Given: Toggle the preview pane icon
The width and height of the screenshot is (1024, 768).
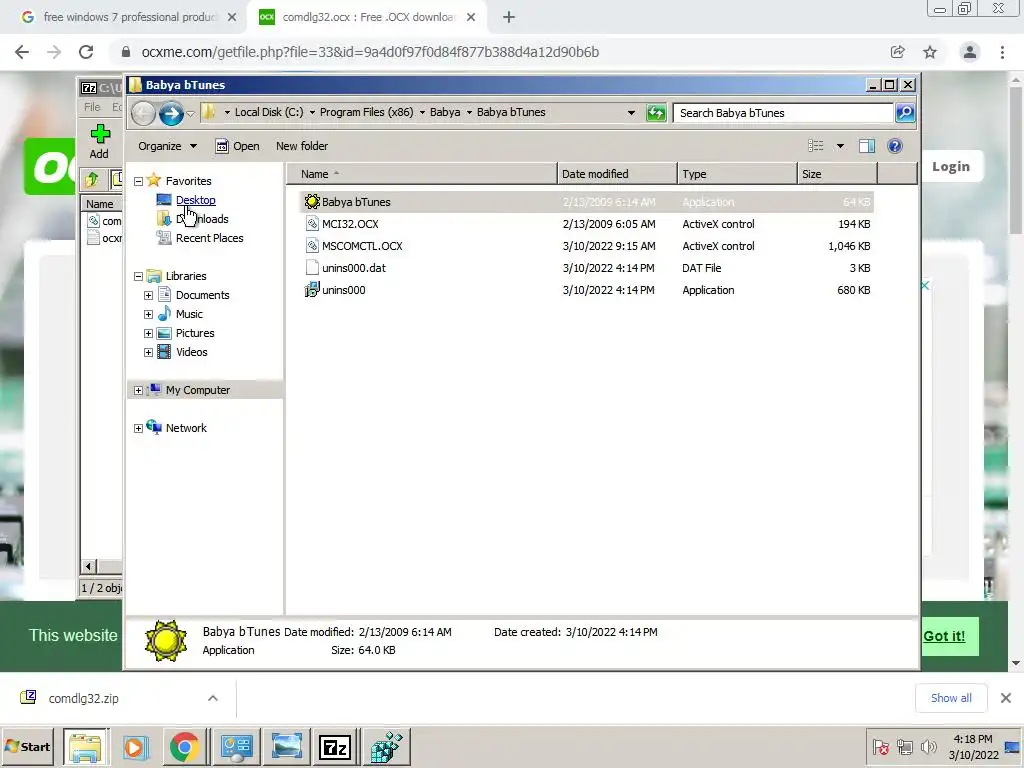Looking at the screenshot, I should click(867, 146).
